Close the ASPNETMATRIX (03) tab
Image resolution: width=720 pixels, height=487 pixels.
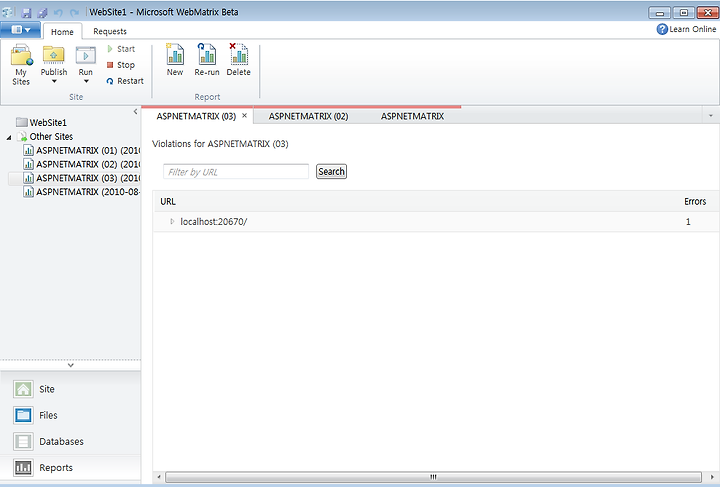pos(245,116)
